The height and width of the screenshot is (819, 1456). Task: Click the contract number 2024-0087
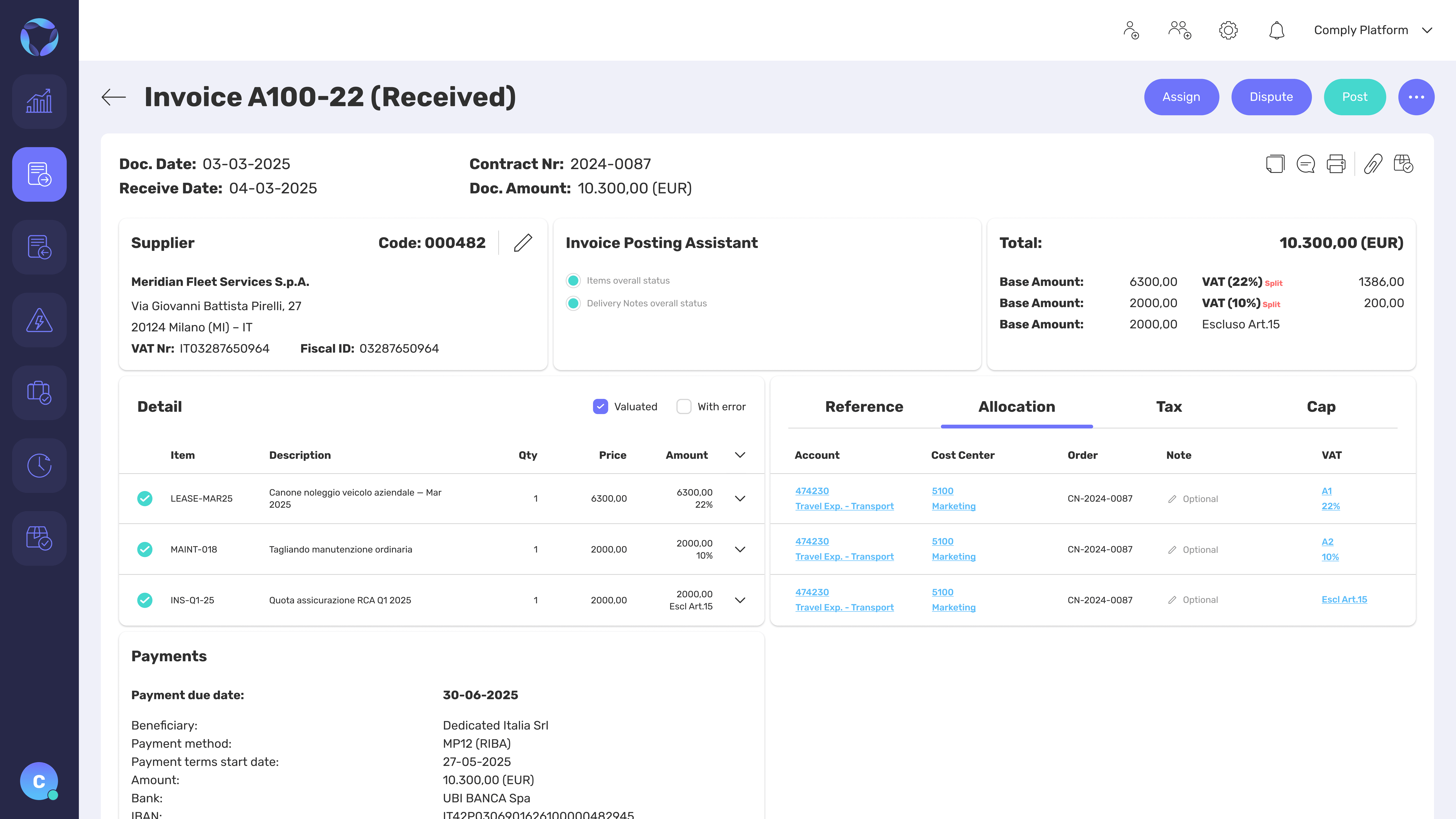tap(610, 164)
